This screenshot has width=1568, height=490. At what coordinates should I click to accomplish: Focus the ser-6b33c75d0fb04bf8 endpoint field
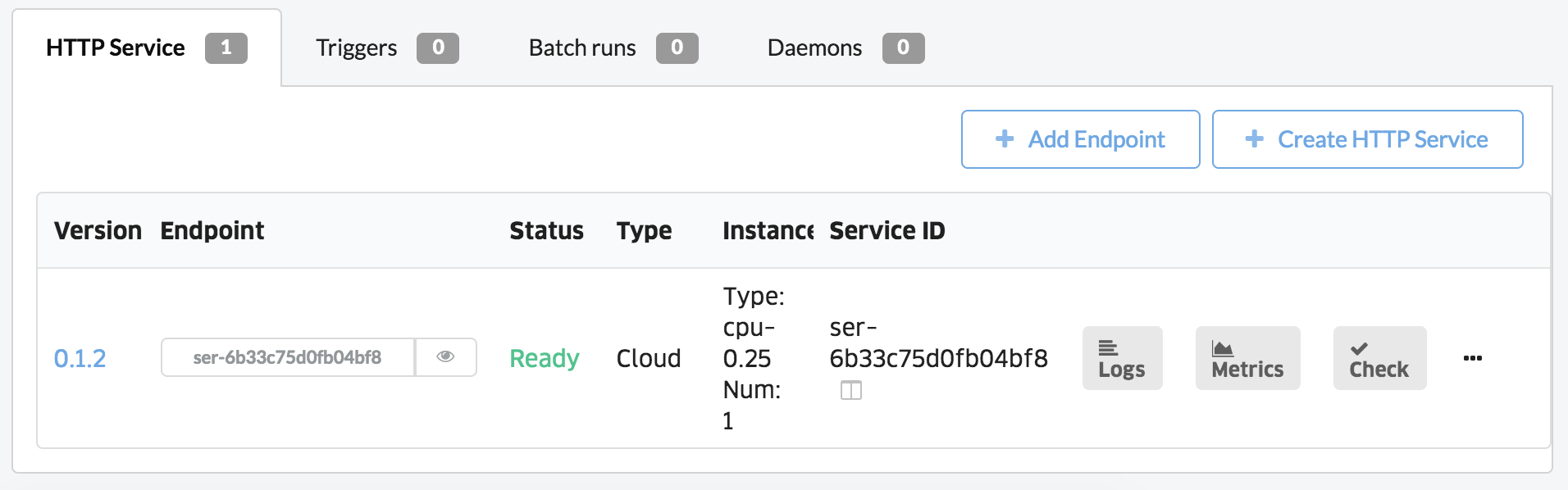[x=288, y=356]
